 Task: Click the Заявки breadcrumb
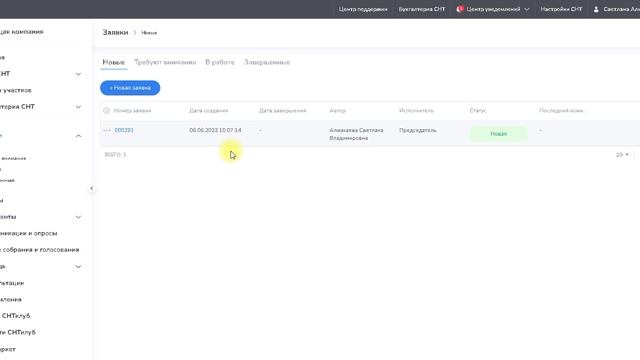115,32
